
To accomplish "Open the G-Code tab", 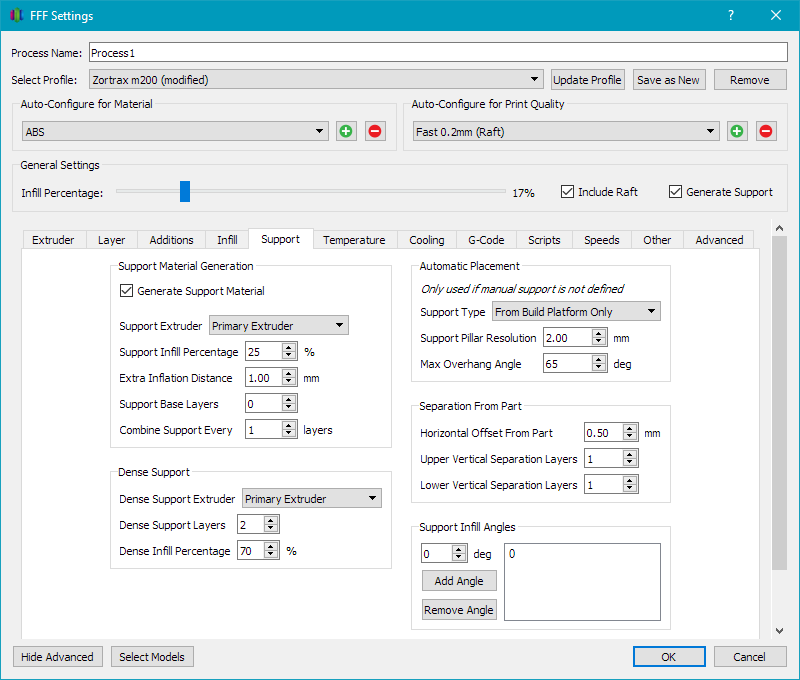I will [x=486, y=240].
